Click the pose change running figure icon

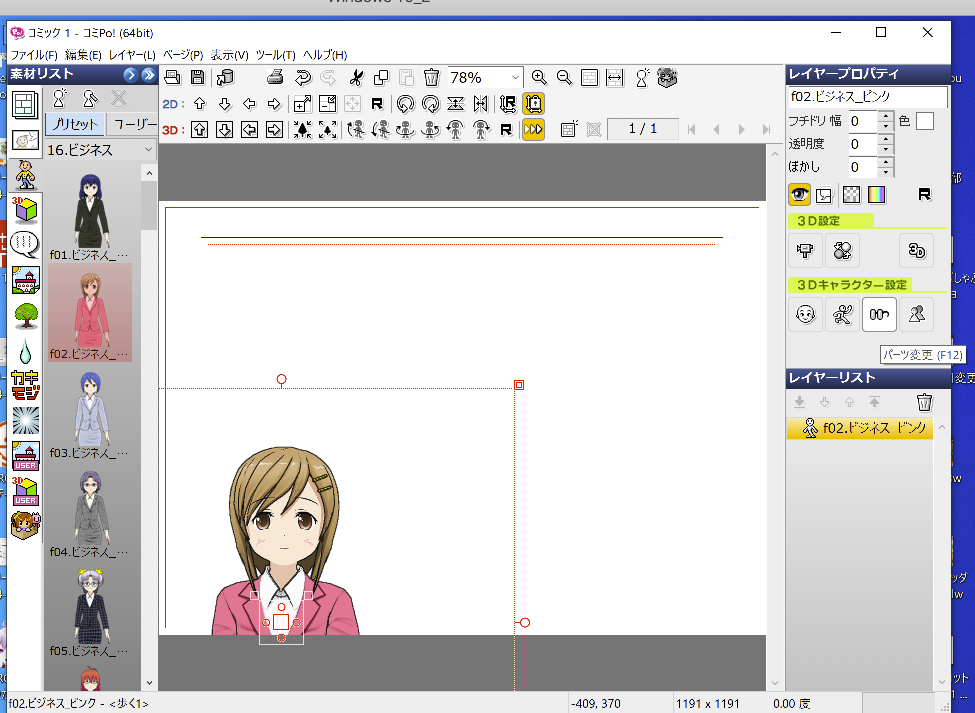(x=842, y=315)
